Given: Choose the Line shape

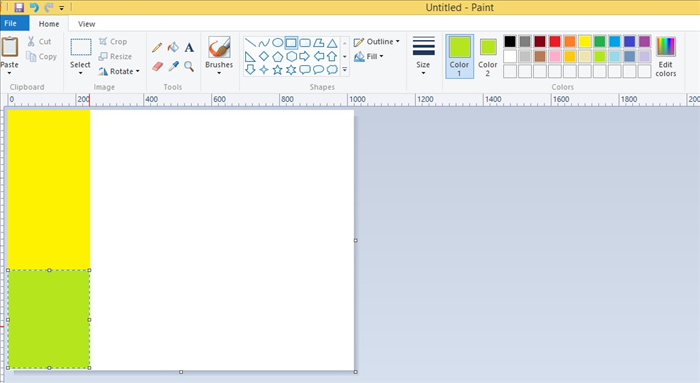Looking at the screenshot, I should 250,43.
